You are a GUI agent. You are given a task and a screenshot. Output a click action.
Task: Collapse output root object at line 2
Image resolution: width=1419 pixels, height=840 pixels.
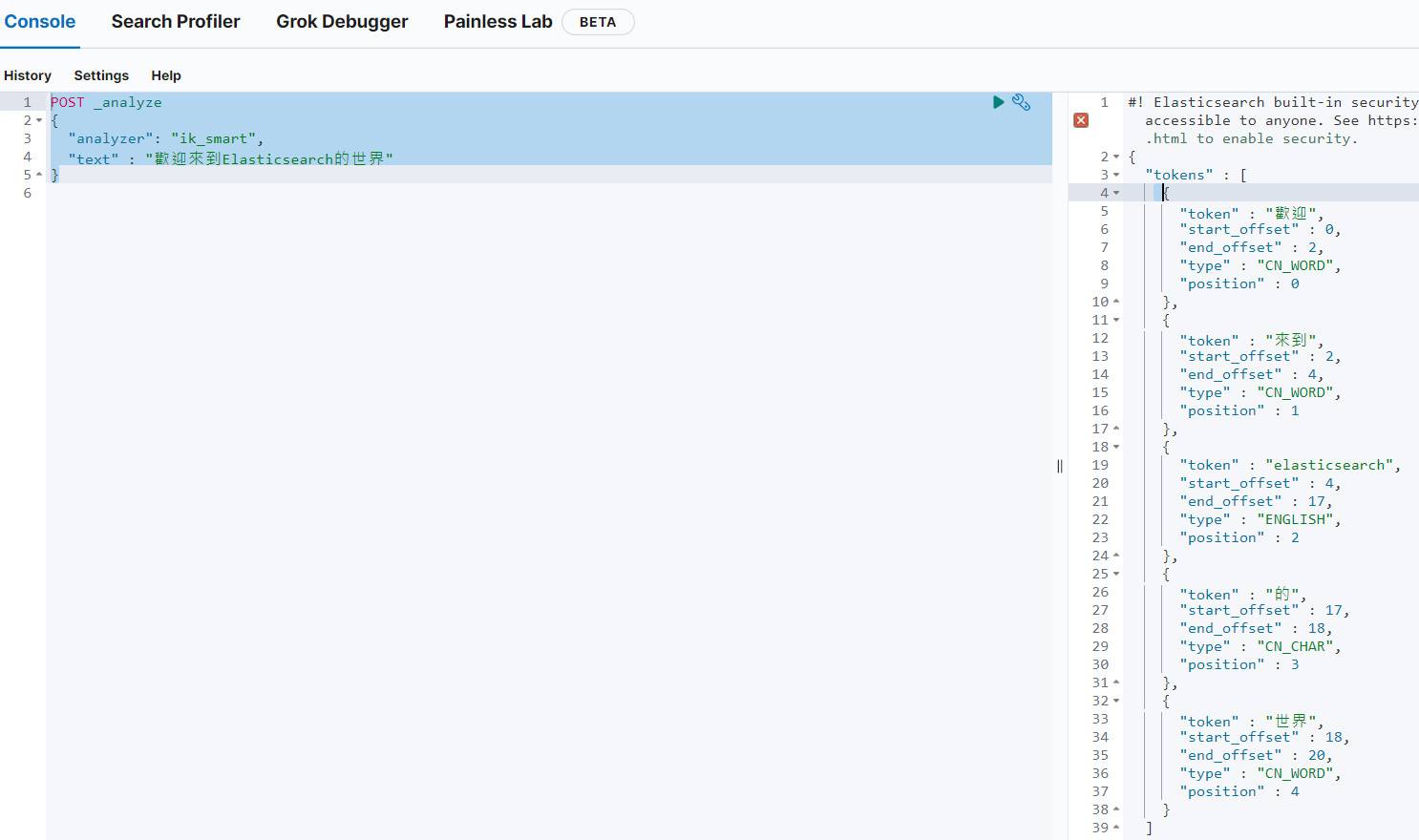tap(1116, 157)
